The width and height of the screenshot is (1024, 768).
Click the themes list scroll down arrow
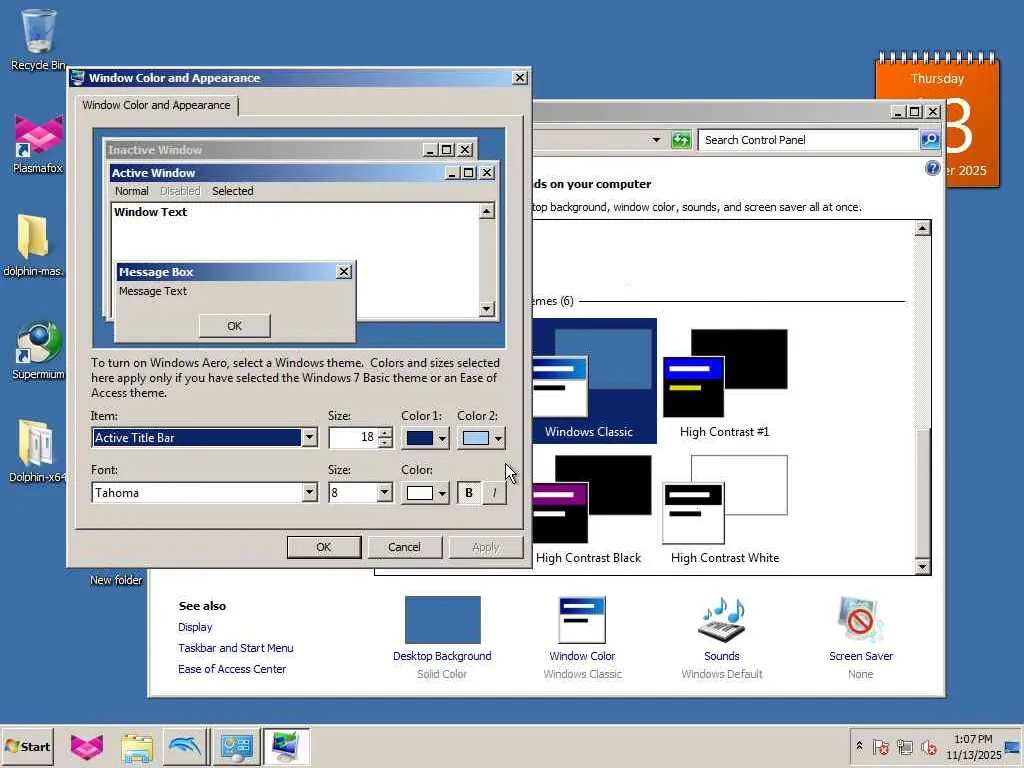point(922,567)
